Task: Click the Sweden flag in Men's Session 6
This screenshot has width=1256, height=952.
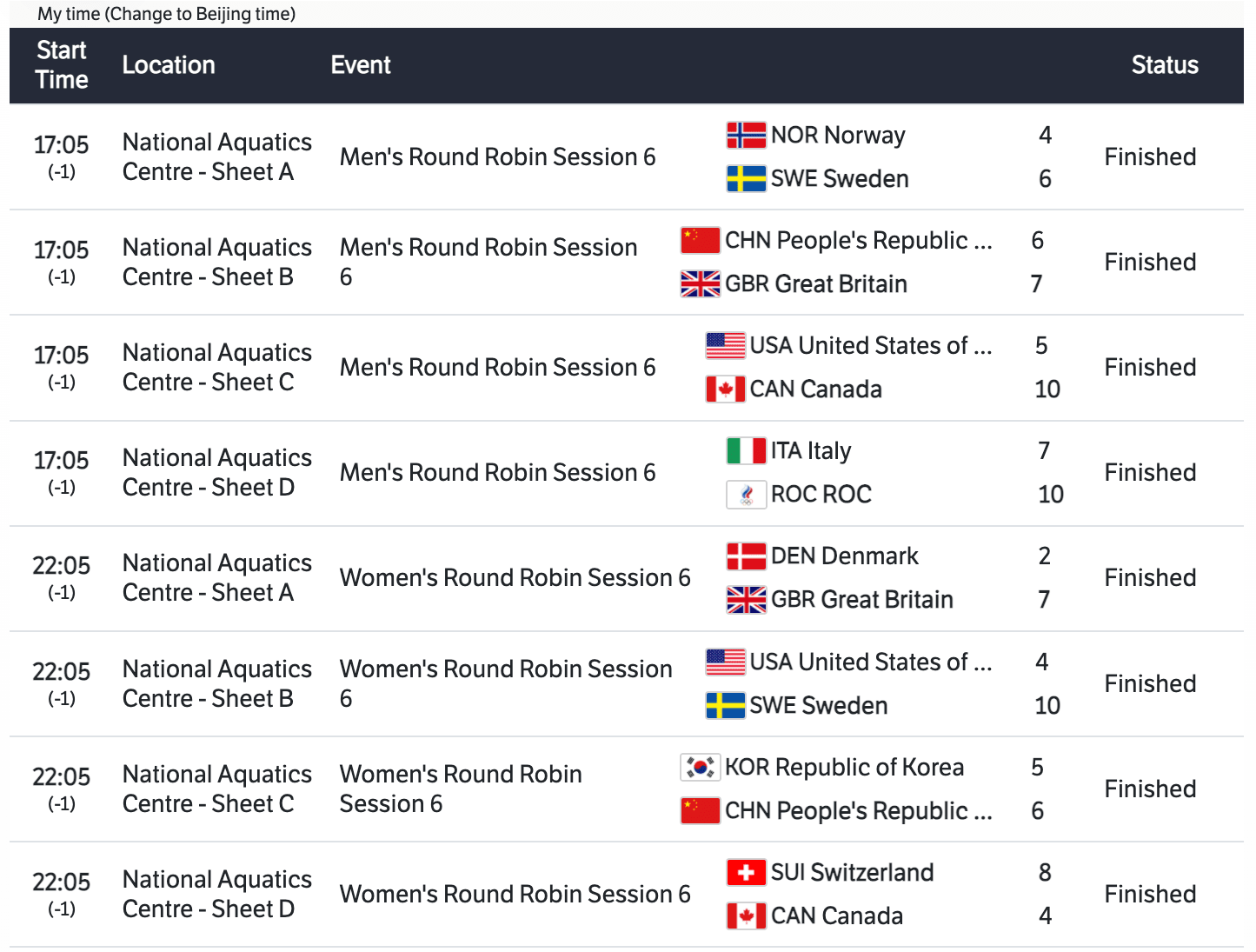Action: 746,178
